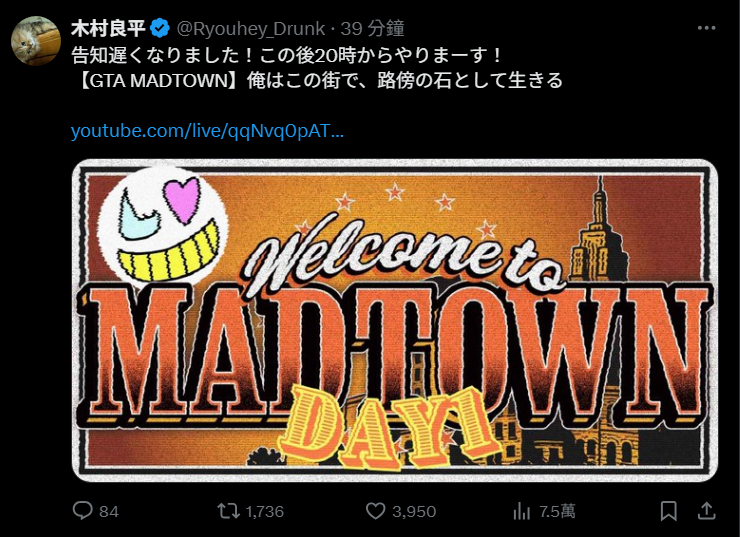Click the 3,950 likes count
This screenshot has height=537, width=740.
pos(414,512)
